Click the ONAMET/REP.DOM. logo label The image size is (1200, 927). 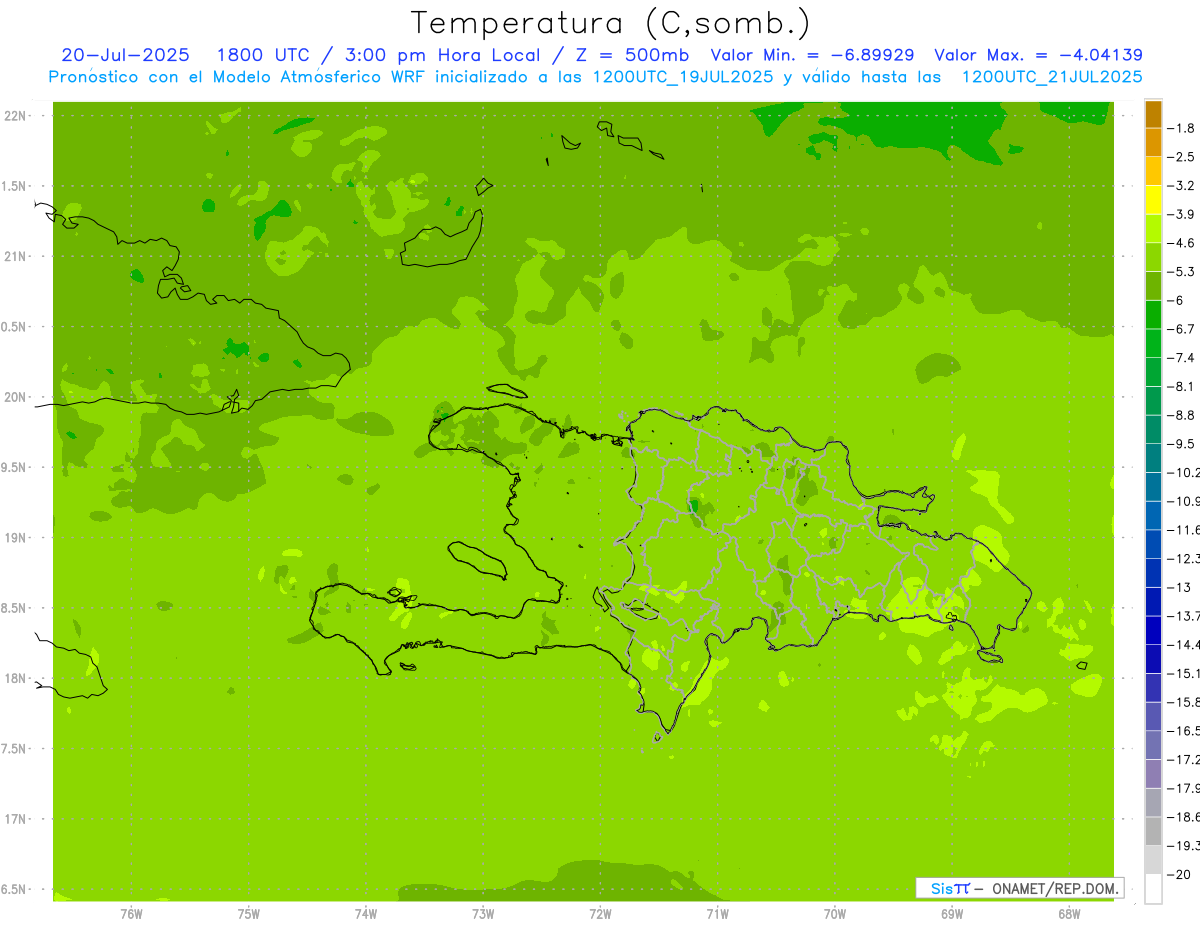pos(1019,888)
